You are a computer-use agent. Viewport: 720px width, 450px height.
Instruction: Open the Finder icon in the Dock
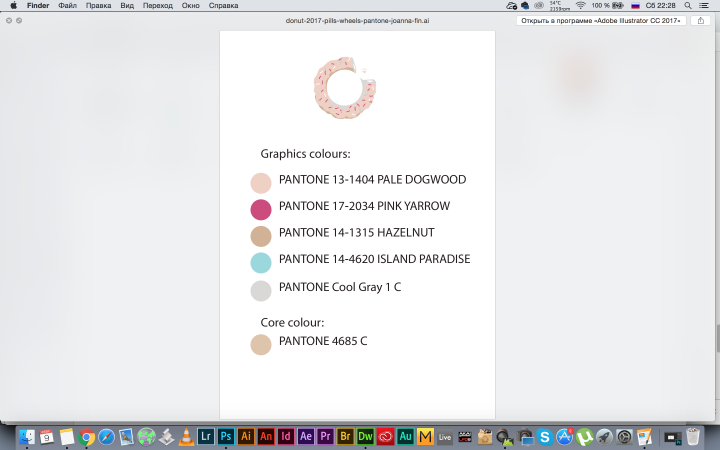[x=27, y=437]
